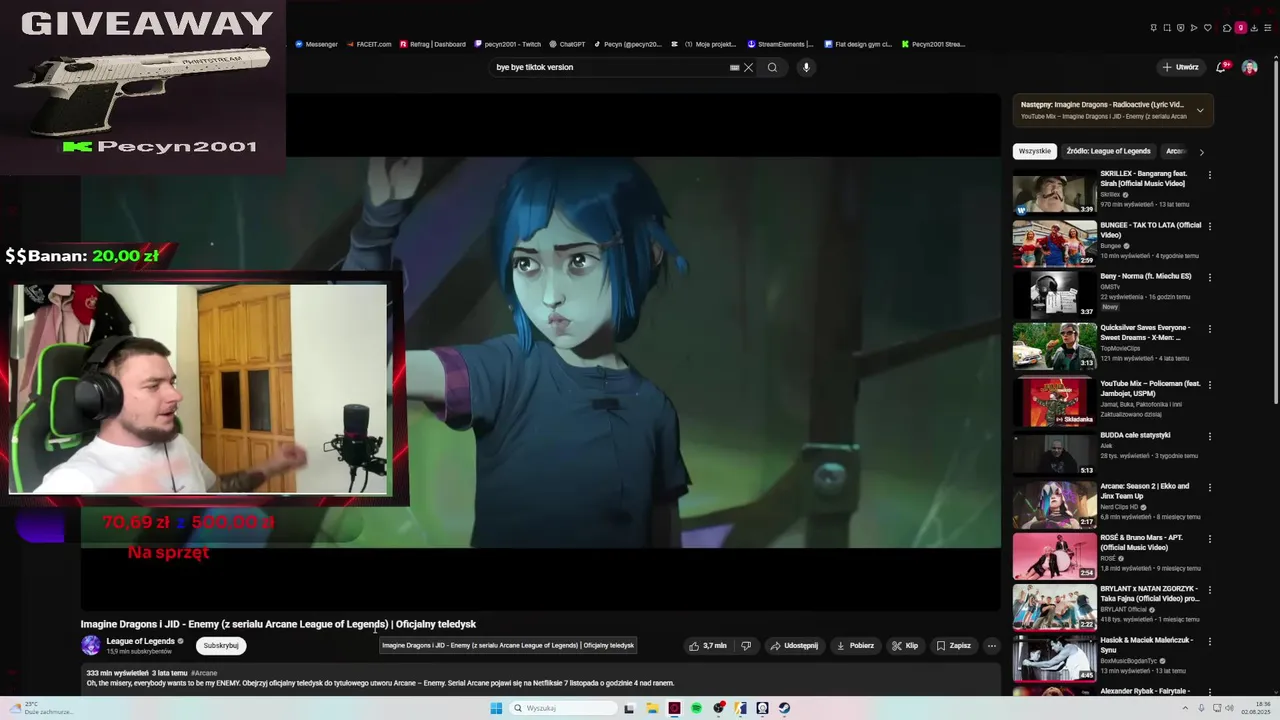Open the on-screen keyboard icon in search box
1280x720 pixels.
pyautogui.click(x=735, y=67)
